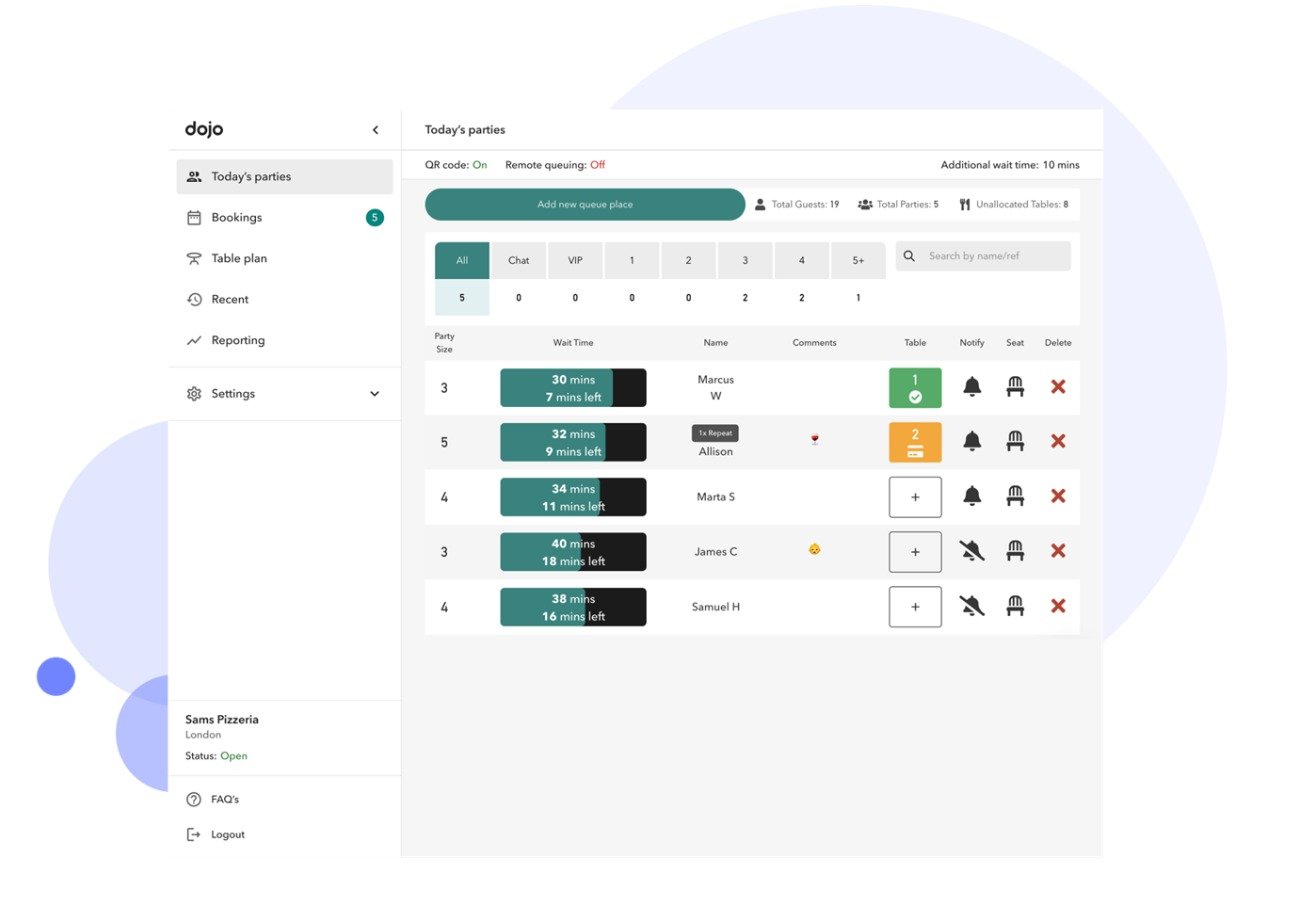Click the wine glass comment icon for Allison
The image size is (1290, 908).
click(814, 440)
